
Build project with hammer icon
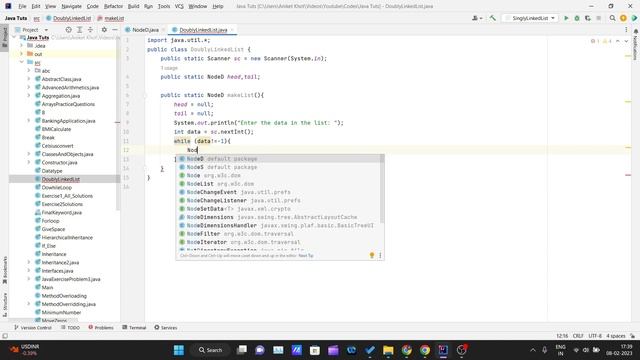493,18
